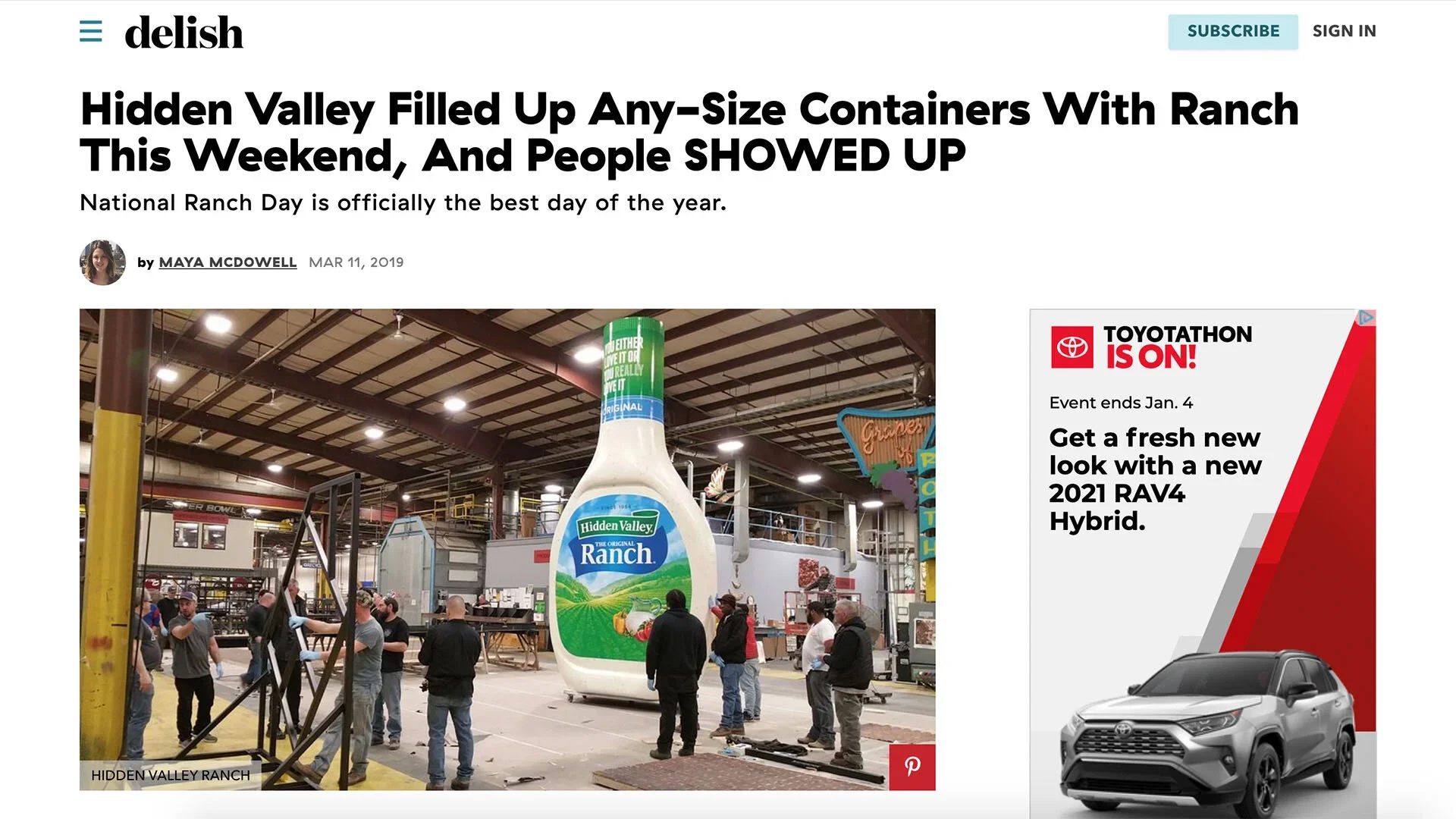
Task: Click the MAR 11, 2019 publish date
Action: 356,262
